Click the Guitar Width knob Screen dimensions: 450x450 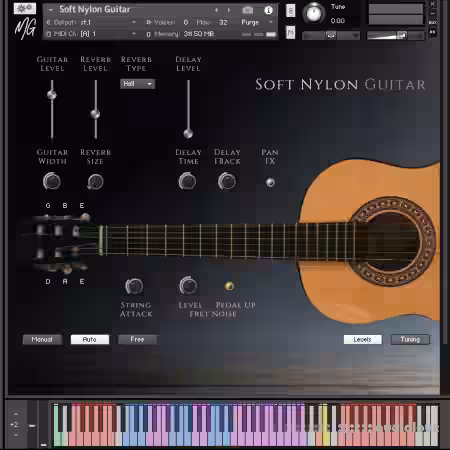coord(52,182)
